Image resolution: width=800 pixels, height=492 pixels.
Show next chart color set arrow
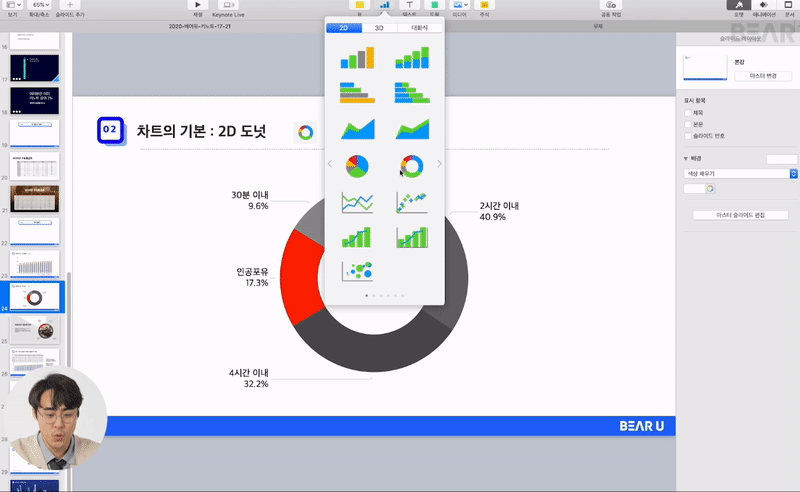point(439,164)
